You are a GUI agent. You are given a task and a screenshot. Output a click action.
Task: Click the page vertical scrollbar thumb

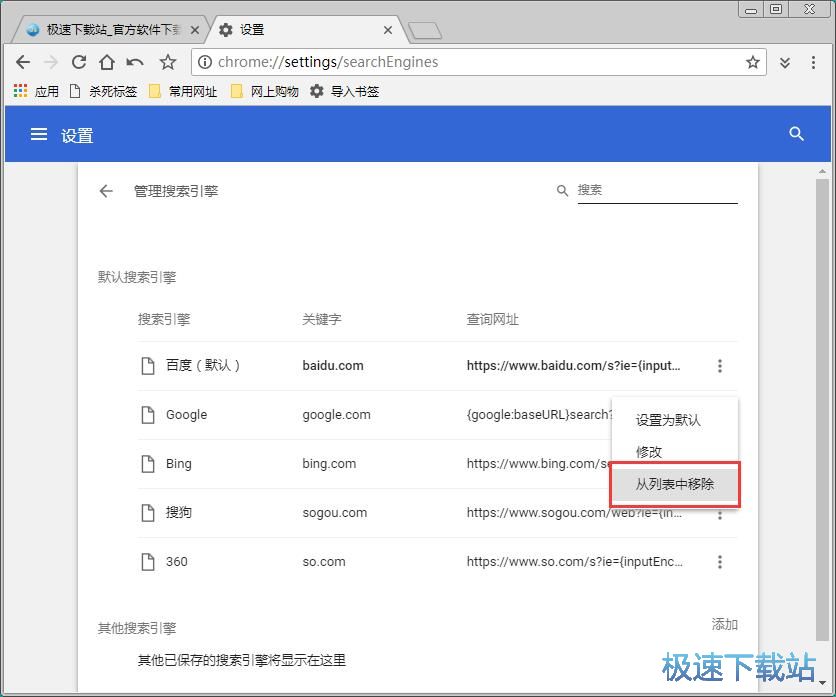[x=822, y=410]
